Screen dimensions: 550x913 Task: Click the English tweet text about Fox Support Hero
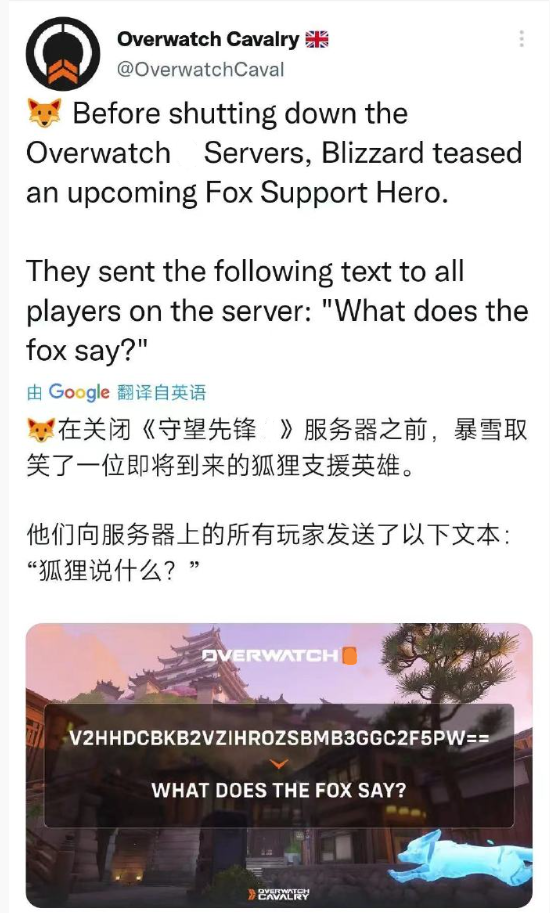(274, 153)
